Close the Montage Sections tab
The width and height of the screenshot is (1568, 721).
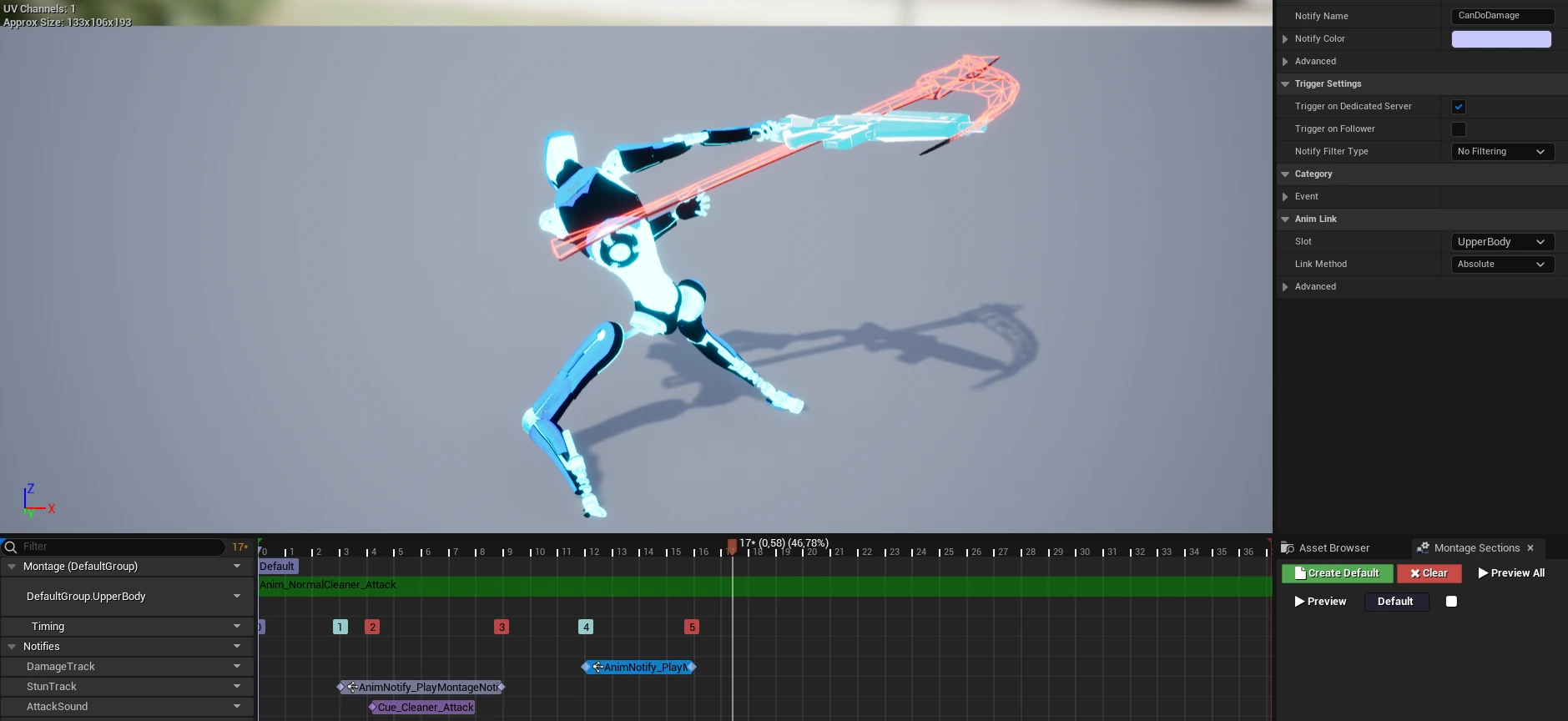click(1530, 548)
